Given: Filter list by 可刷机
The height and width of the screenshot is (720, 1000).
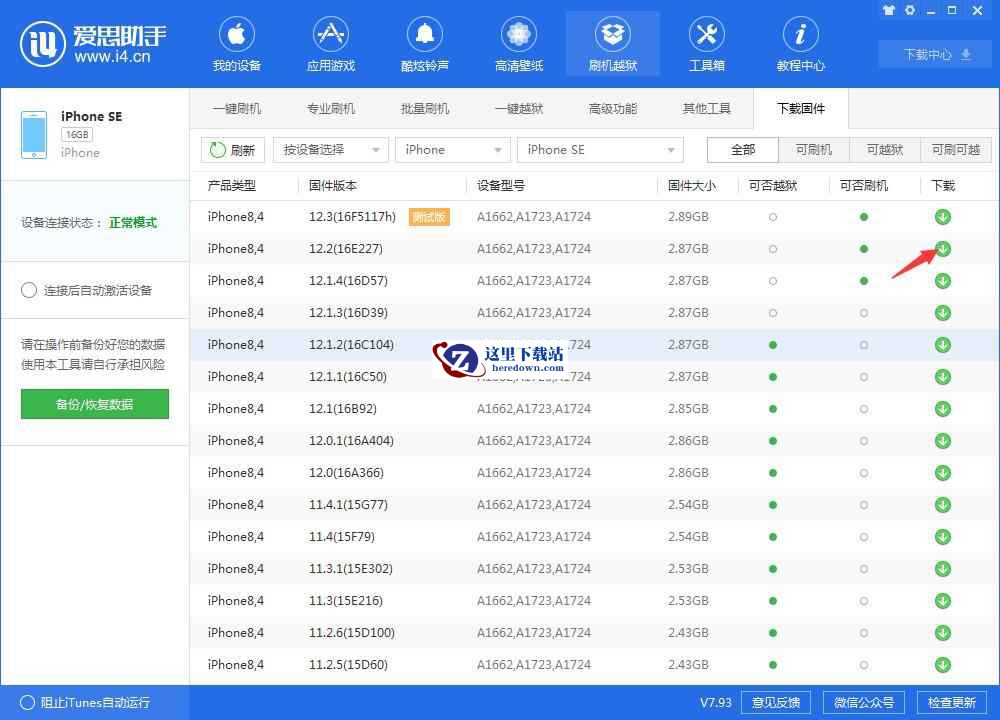Looking at the screenshot, I should (814, 150).
